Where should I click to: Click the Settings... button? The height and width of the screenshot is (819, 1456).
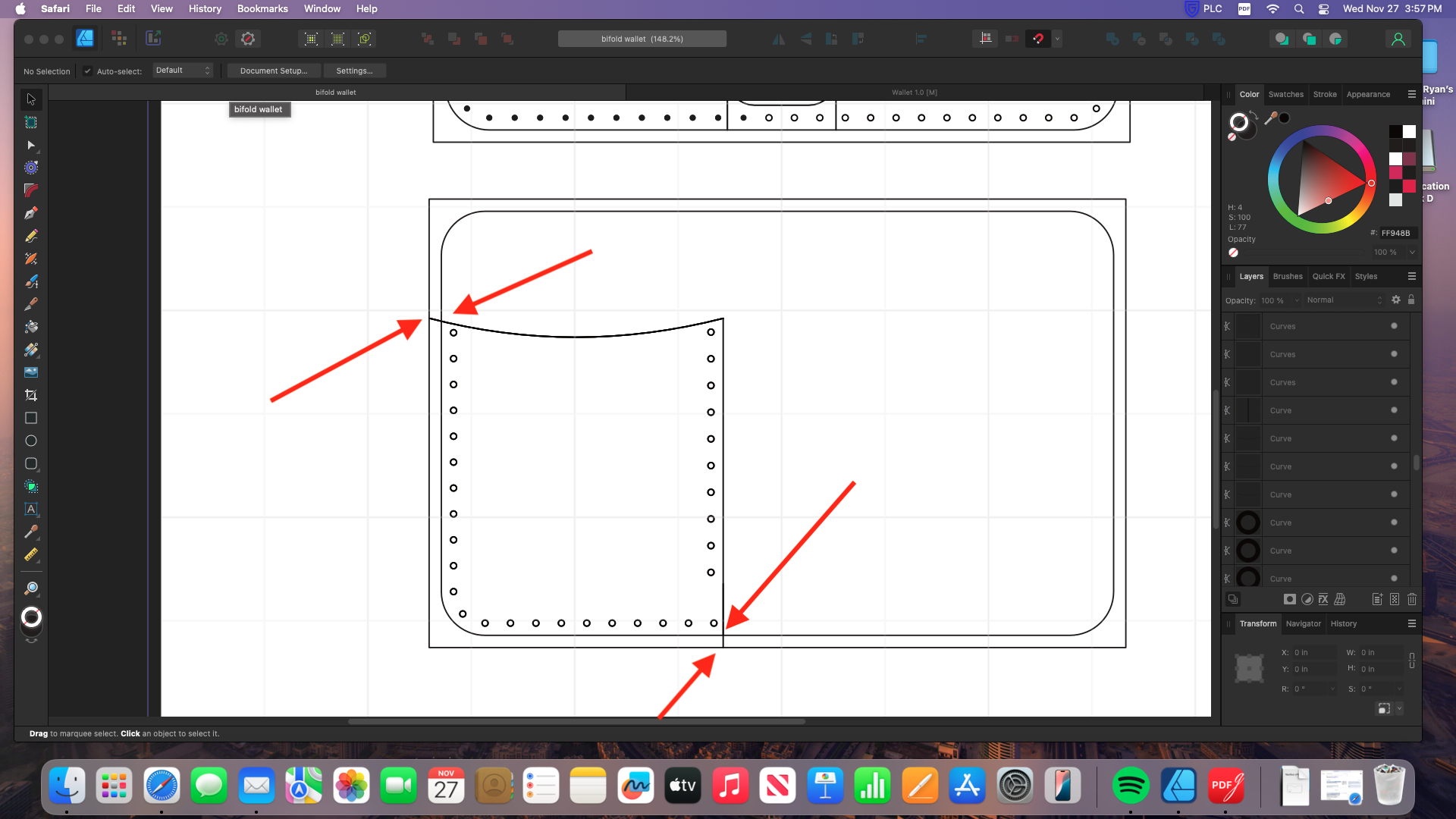click(355, 71)
